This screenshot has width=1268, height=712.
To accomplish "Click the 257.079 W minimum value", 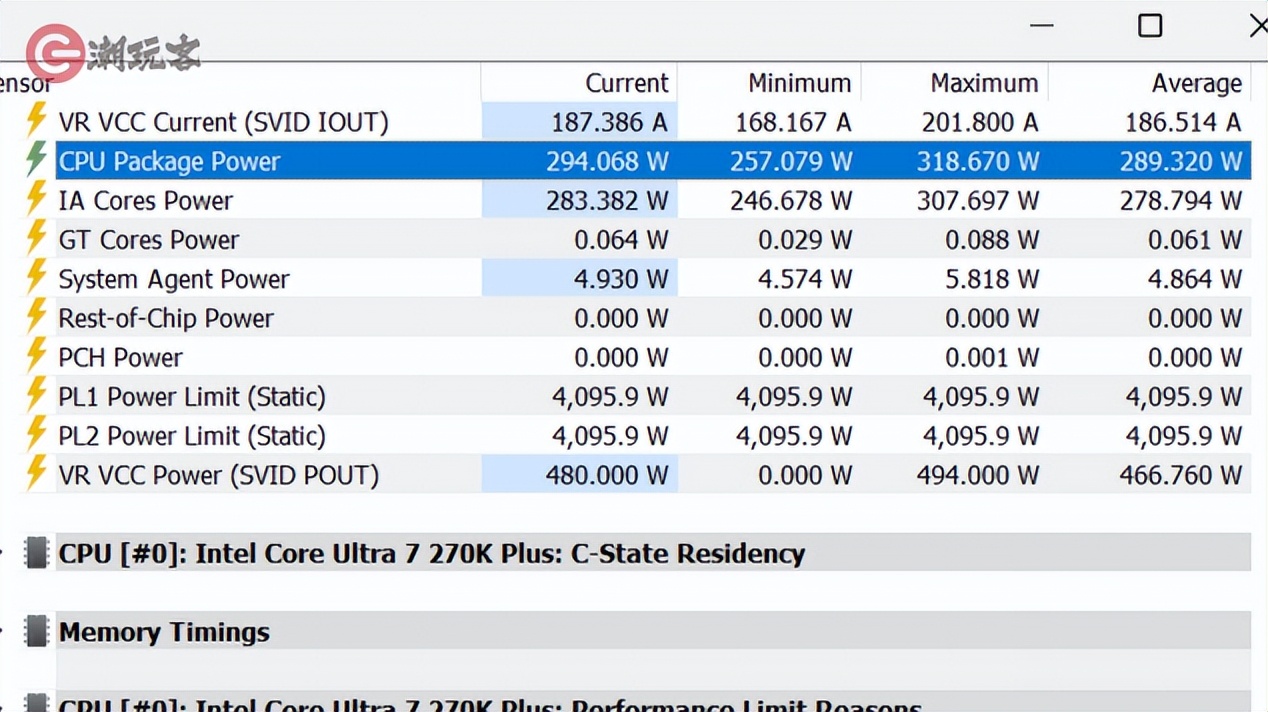I will coord(791,161).
